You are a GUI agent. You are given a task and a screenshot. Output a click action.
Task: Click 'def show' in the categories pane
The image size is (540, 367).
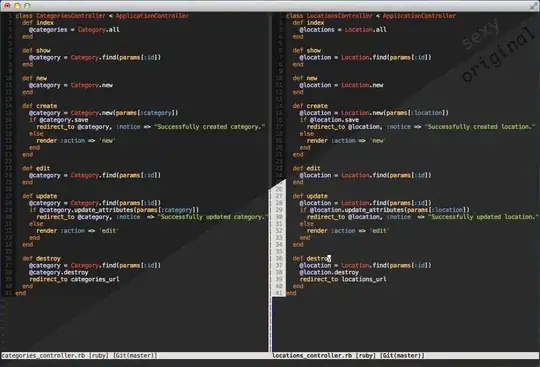pyautogui.click(x=36, y=50)
